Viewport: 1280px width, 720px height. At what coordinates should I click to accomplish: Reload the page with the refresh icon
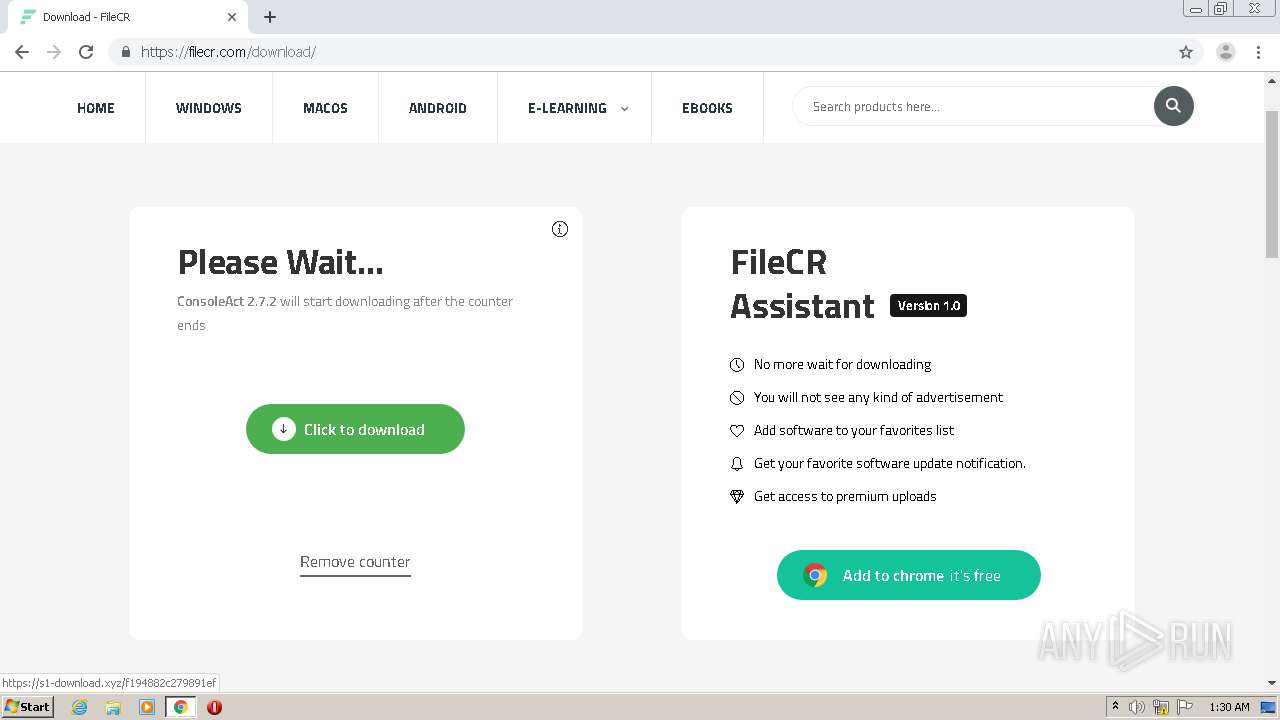[86, 52]
